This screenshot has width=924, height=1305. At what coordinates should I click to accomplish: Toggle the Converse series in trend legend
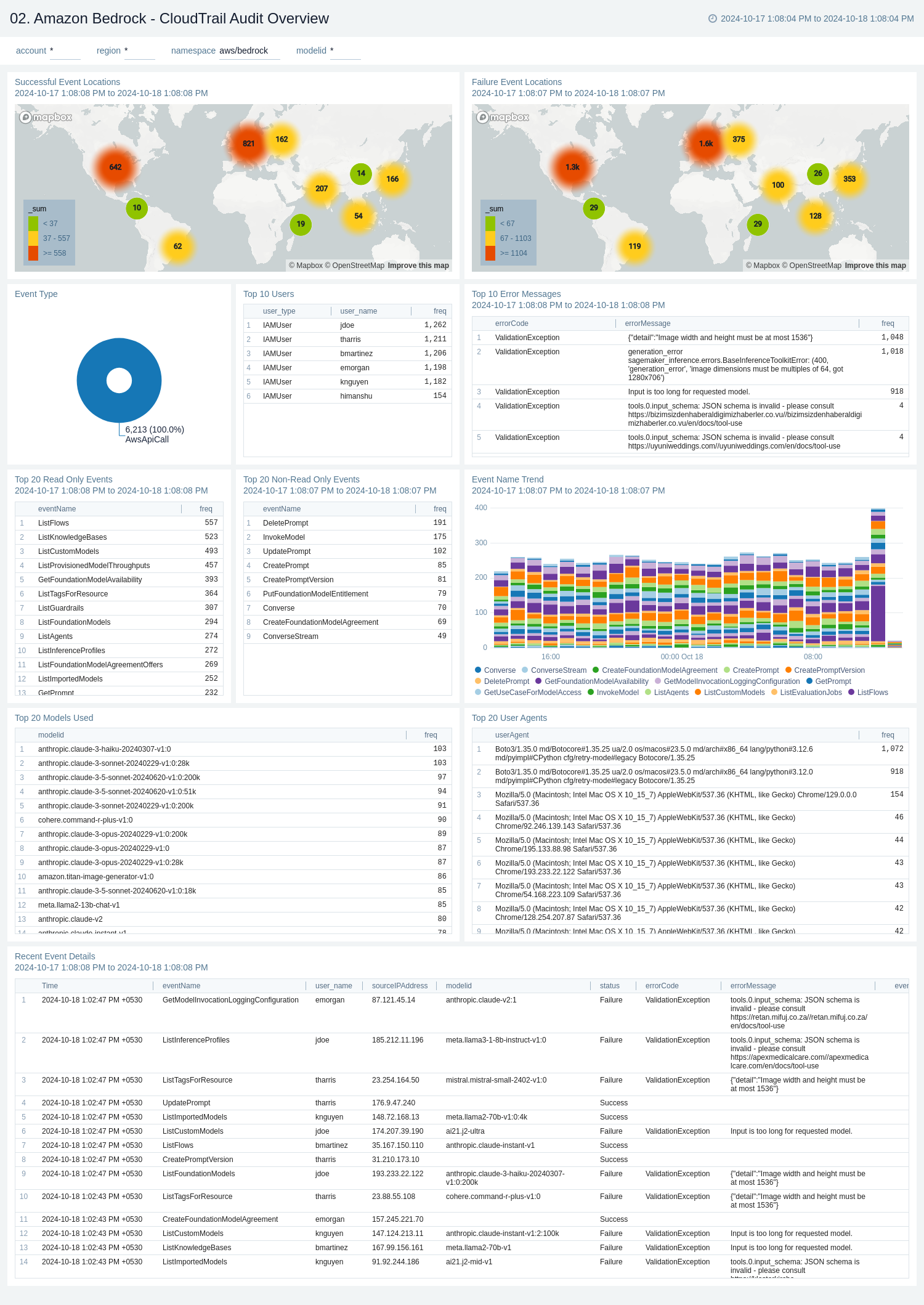[499, 670]
